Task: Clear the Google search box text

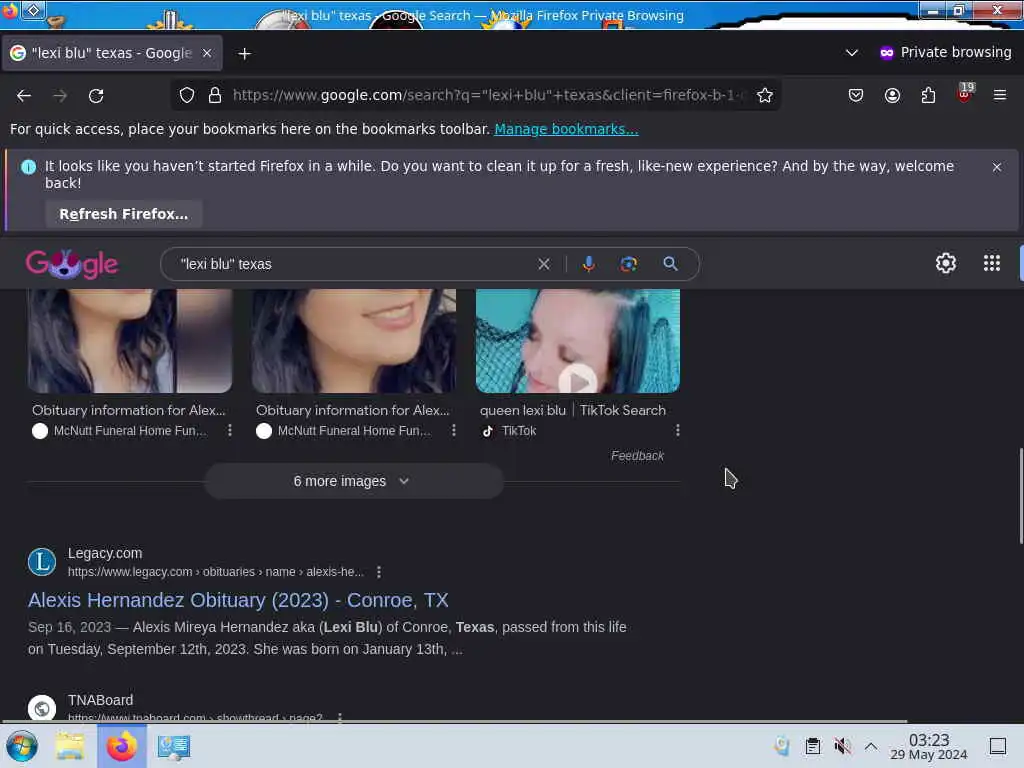Action: tap(543, 264)
